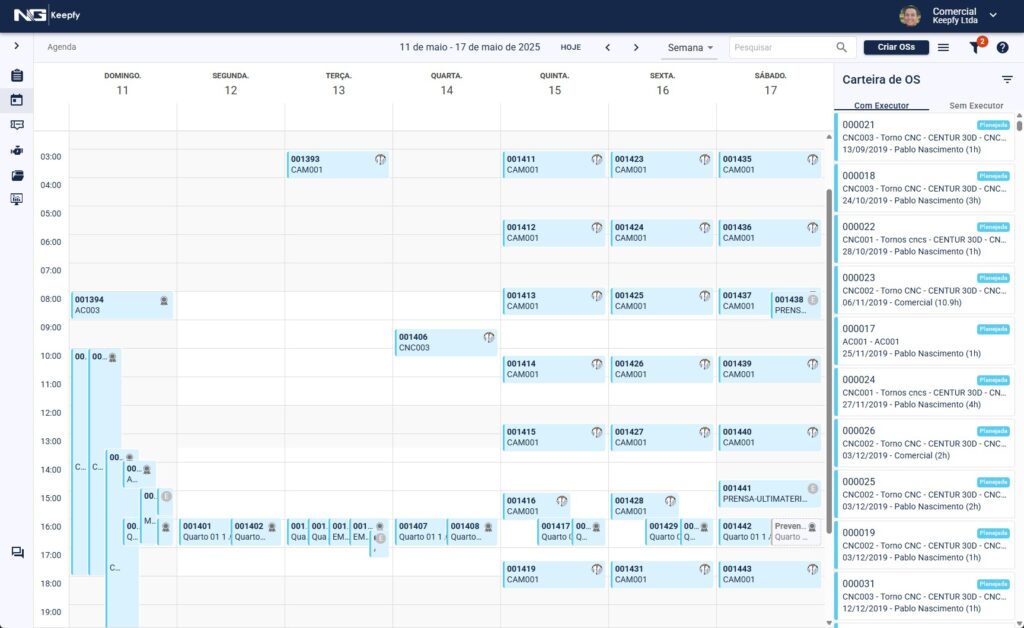Click the filter funnel icon with badge

[x=975, y=47]
